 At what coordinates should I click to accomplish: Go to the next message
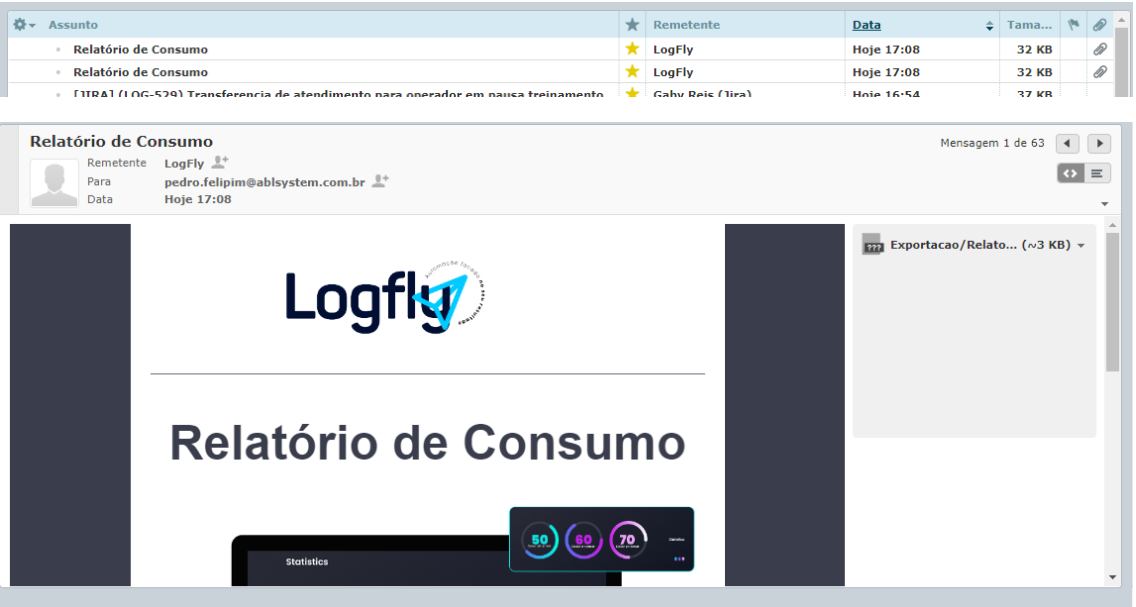pos(1099,143)
